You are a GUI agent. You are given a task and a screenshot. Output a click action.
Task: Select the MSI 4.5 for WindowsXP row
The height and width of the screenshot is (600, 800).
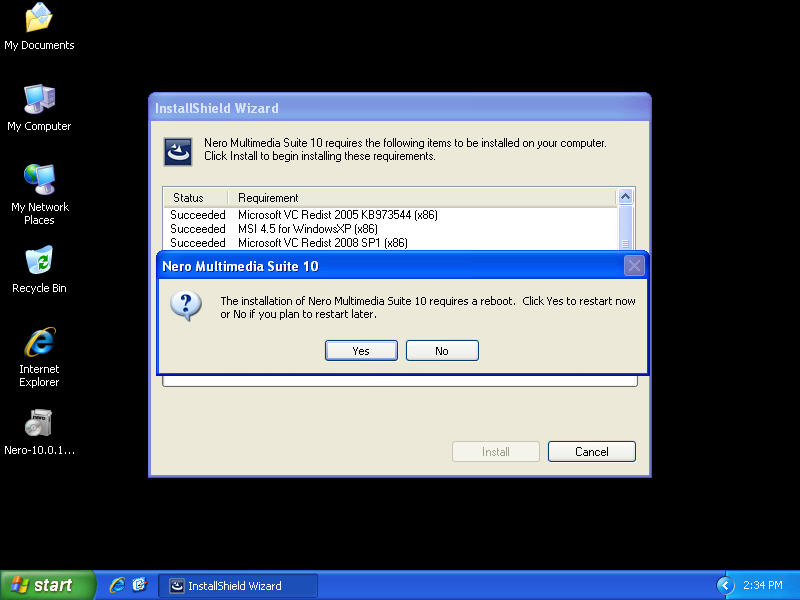[308, 229]
